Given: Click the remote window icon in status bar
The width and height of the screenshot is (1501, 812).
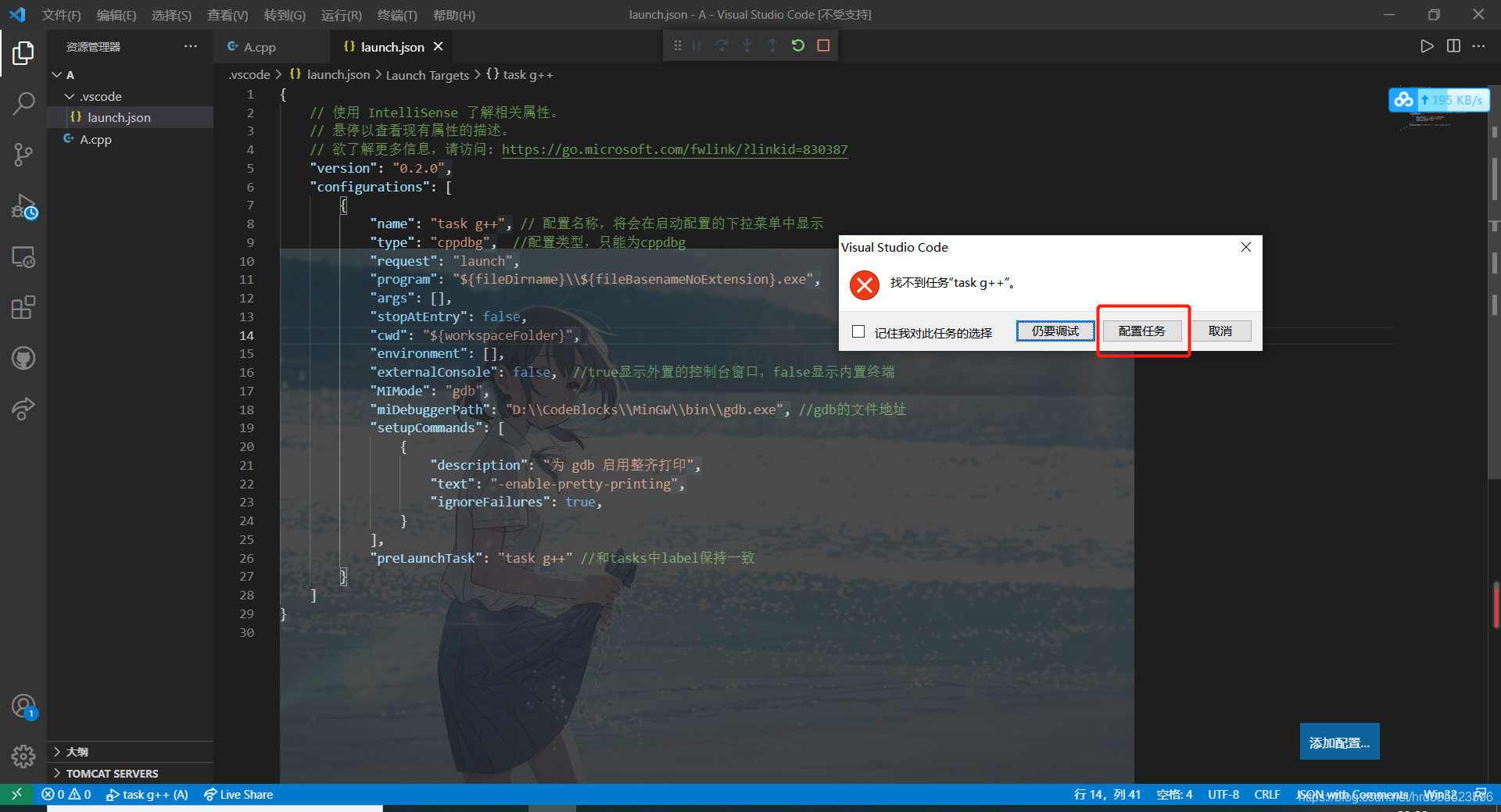Looking at the screenshot, I should tap(16, 794).
